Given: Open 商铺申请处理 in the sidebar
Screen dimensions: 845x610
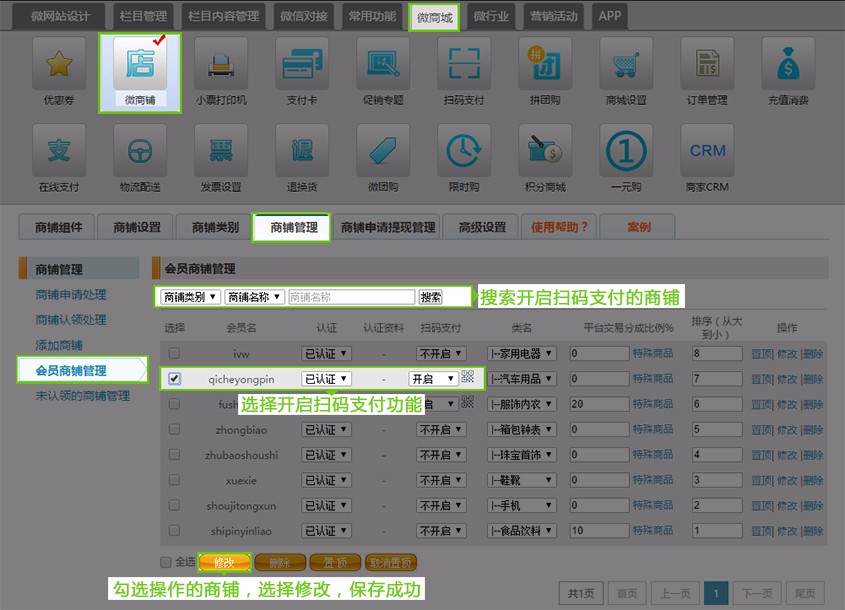Looking at the screenshot, I should (x=71, y=294).
